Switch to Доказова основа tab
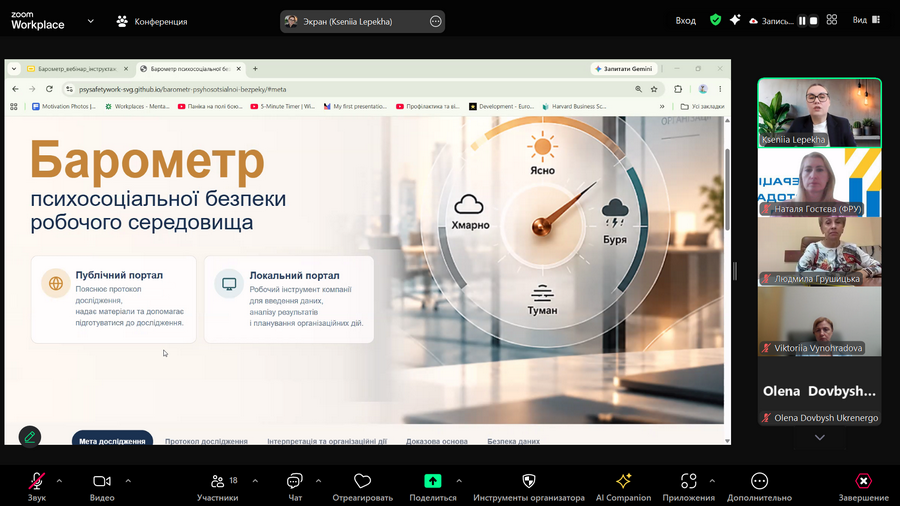Screen dimensions: 900x506 pos(437,441)
